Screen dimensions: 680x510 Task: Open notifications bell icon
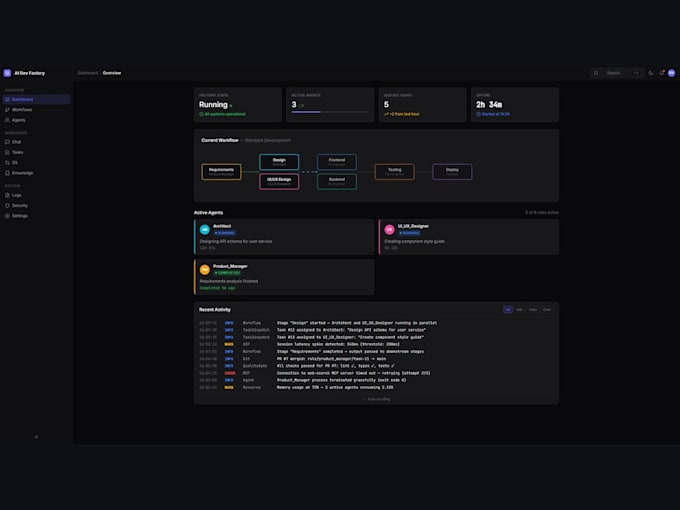(x=662, y=73)
